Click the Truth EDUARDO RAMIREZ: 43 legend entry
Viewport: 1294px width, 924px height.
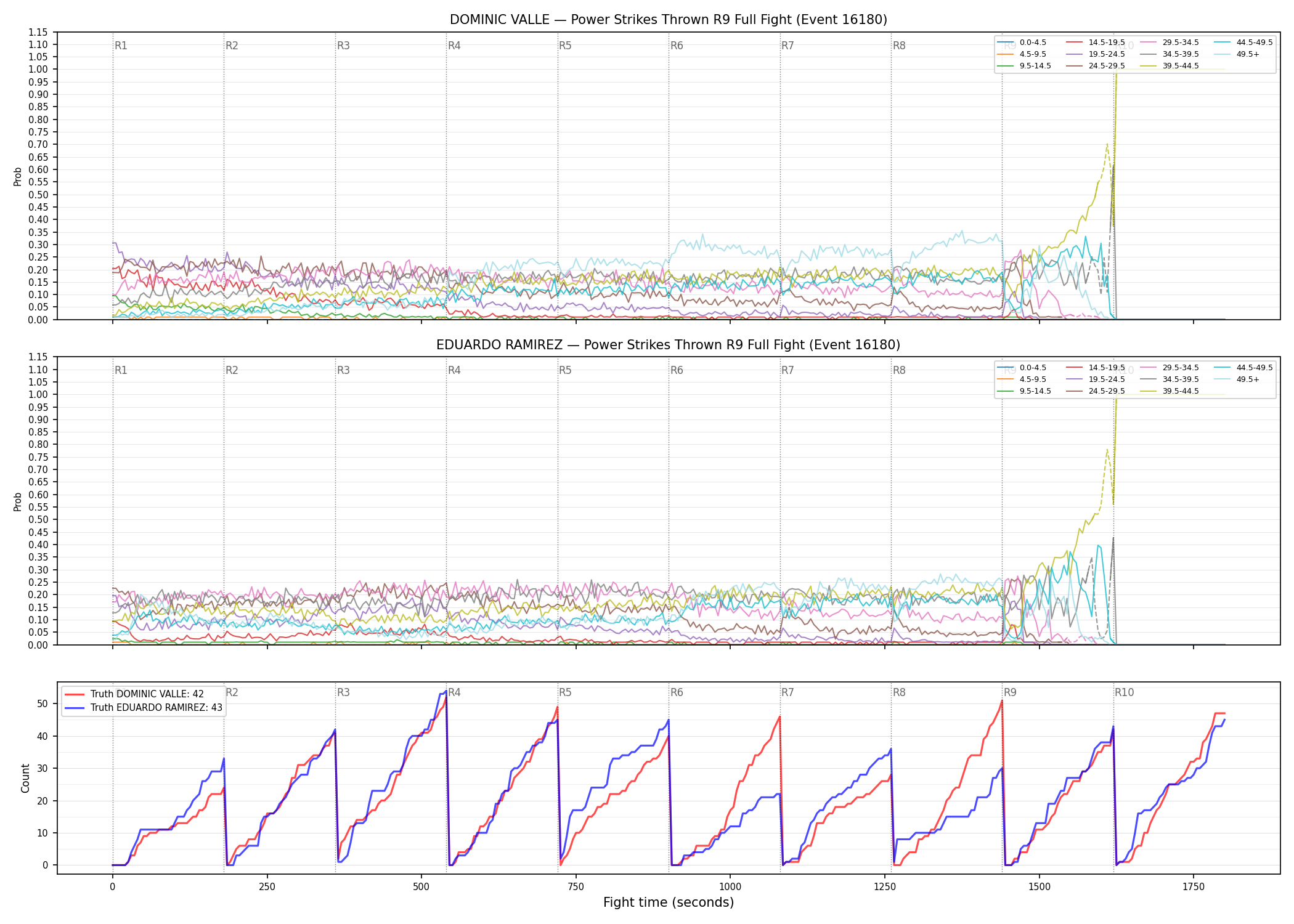click(x=143, y=708)
